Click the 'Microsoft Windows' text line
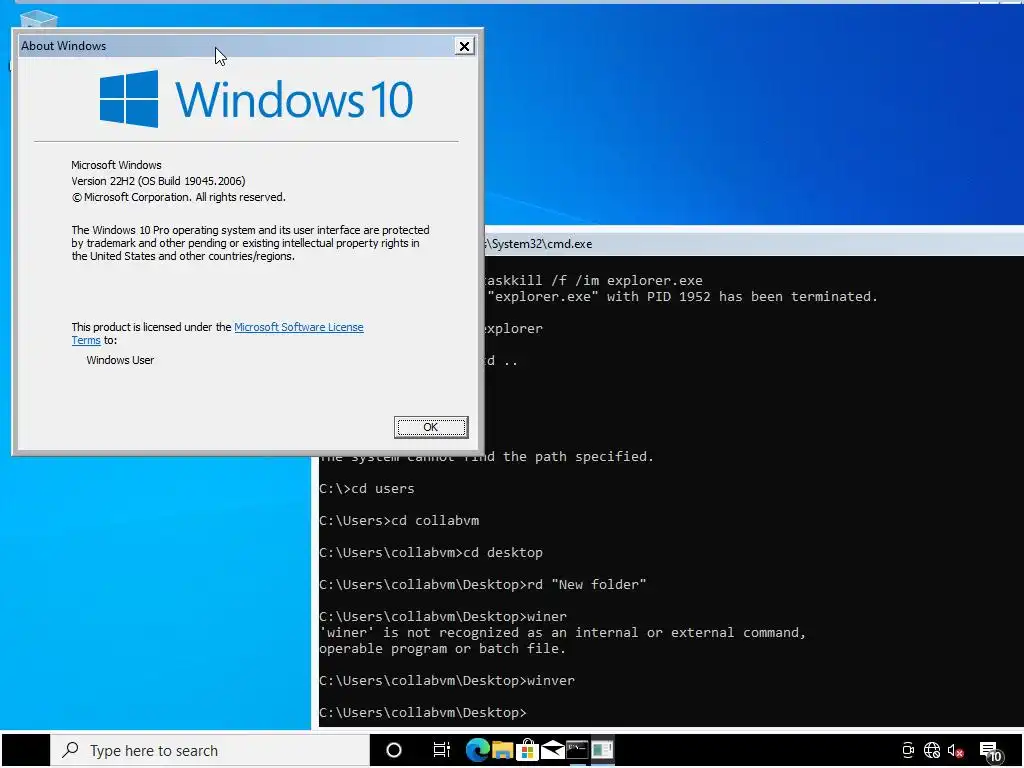Image resolution: width=1024 pixels, height=768 pixels. pyautogui.click(x=116, y=165)
